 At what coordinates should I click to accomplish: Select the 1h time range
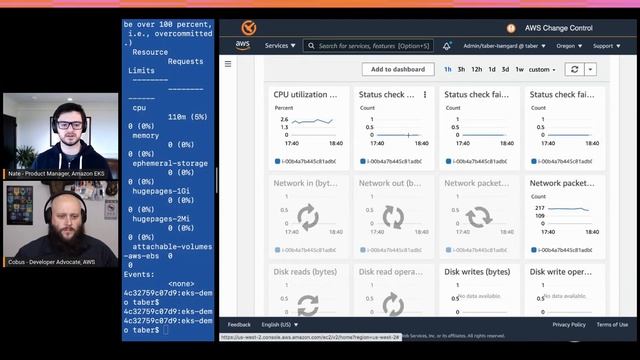click(x=448, y=69)
